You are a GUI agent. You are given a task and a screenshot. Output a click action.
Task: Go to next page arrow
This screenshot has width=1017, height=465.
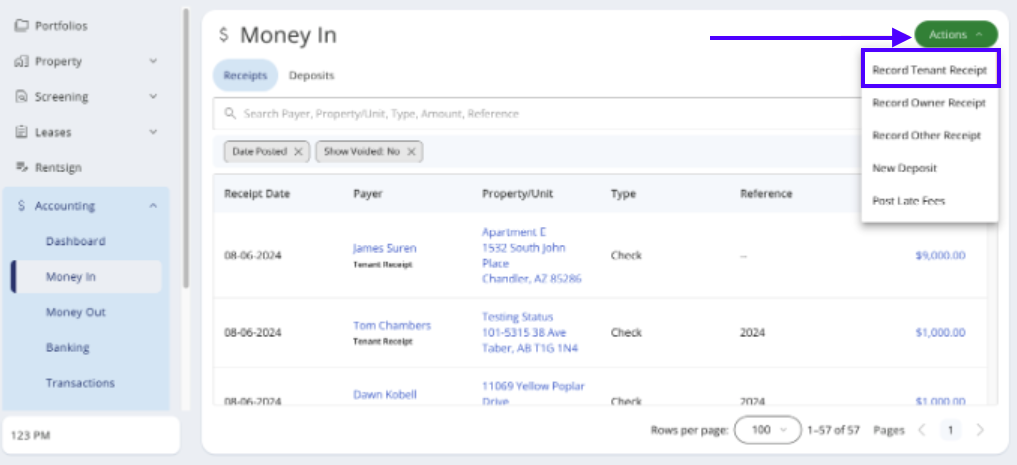pyautogui.click(x=979, y=430)
